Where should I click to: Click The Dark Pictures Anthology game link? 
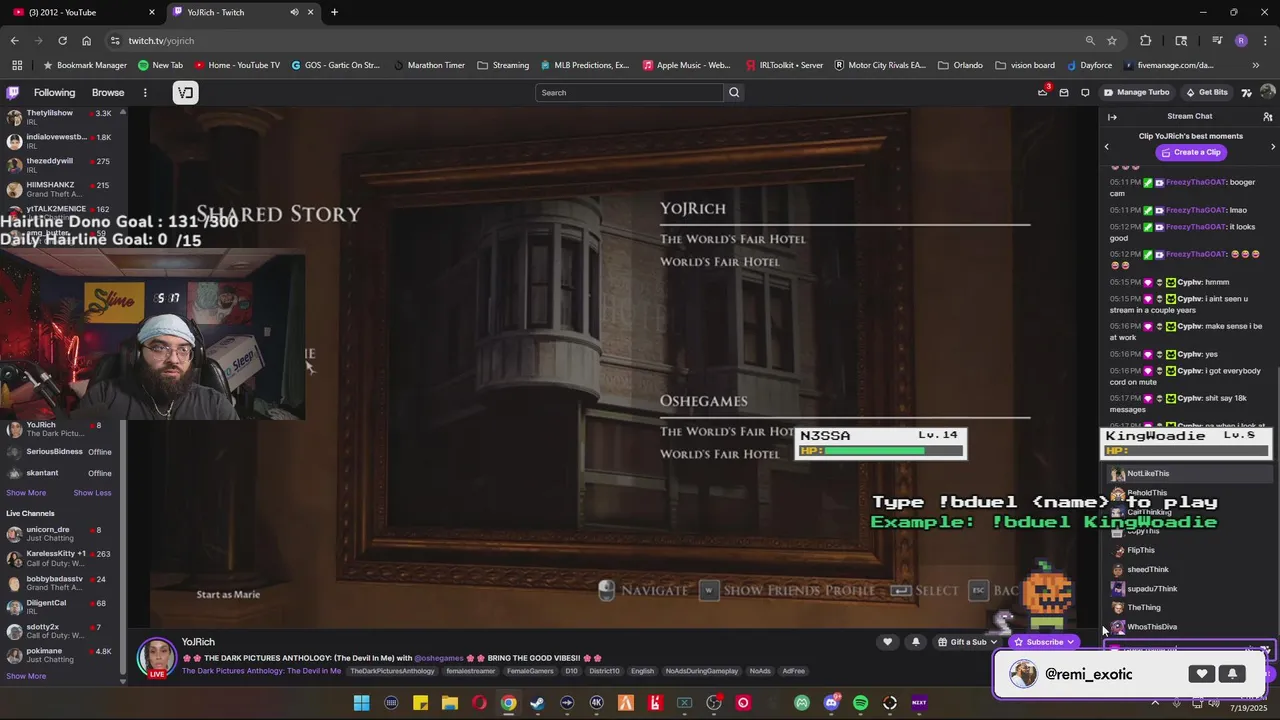coord(261,671)
